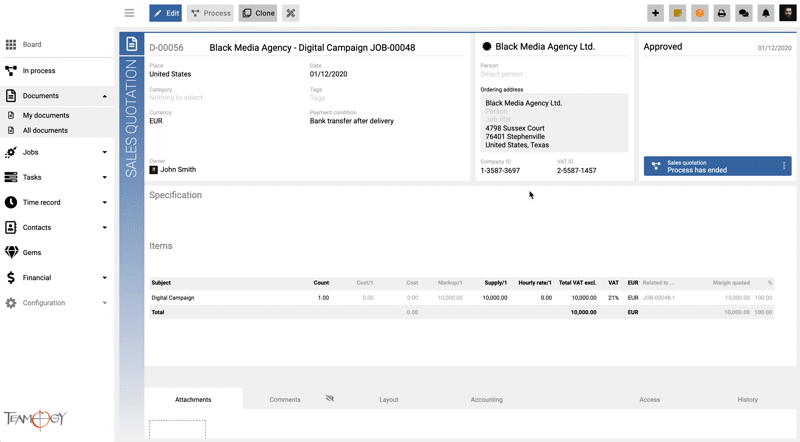Viewport: 800px width, 442px height.
Task: Click the Select person field
Action: [x=502, y=74]
